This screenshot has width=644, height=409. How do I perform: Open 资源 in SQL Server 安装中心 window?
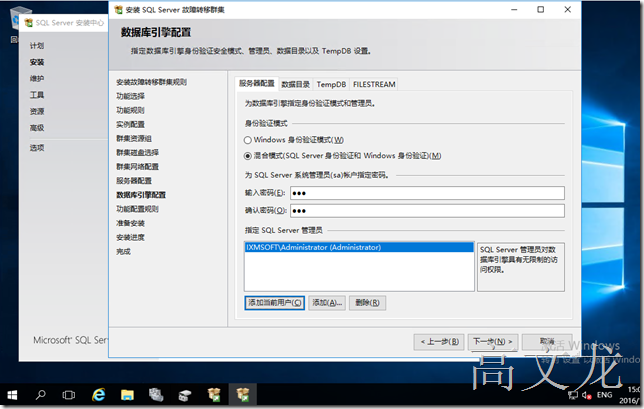coord(37,111)
